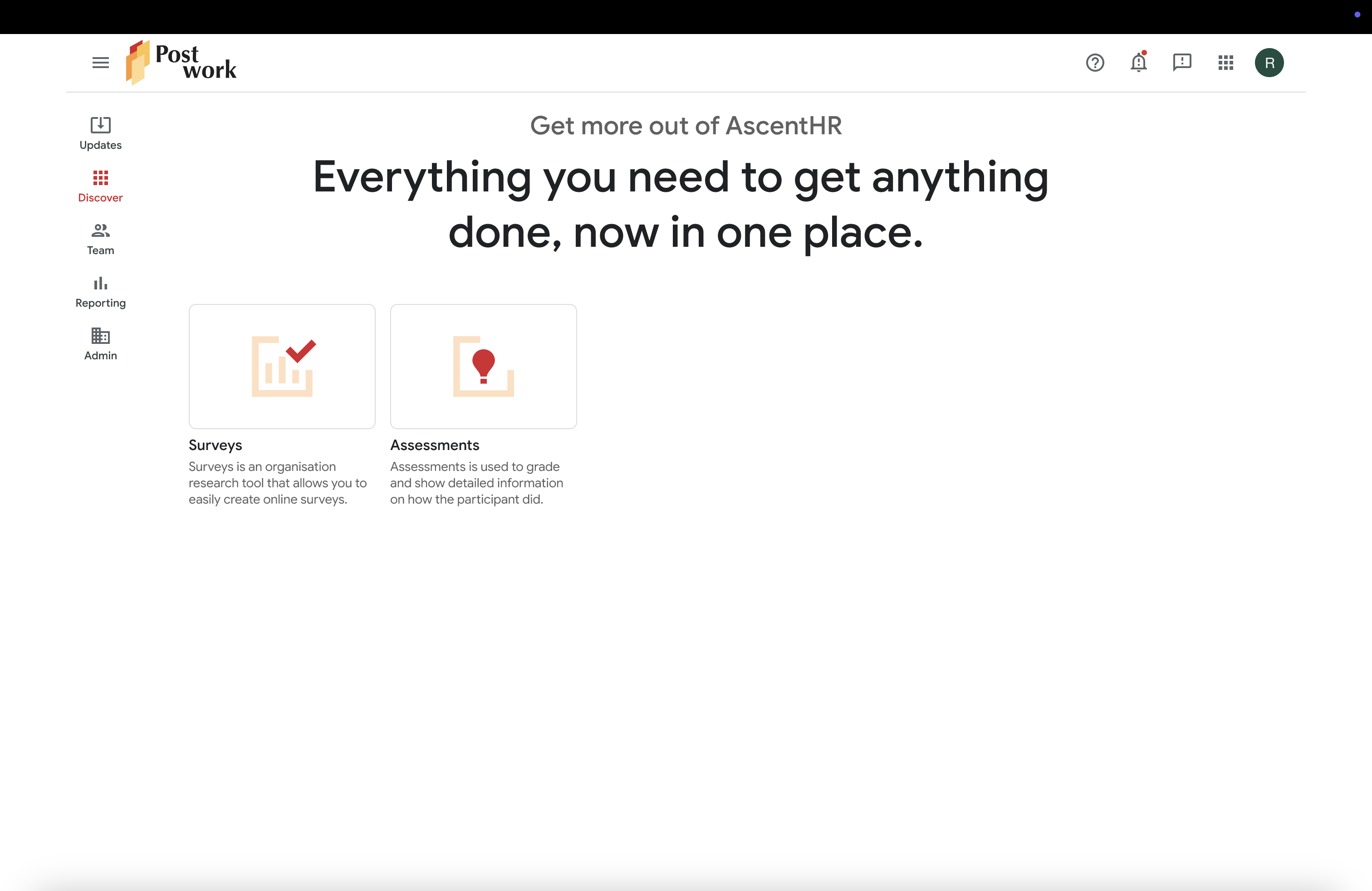Image resolution: width=1372 pixels, height=891 pixels.
Task: Open Reporting in the sidebar
Action: pyautogui.click(x=100, y=292)
